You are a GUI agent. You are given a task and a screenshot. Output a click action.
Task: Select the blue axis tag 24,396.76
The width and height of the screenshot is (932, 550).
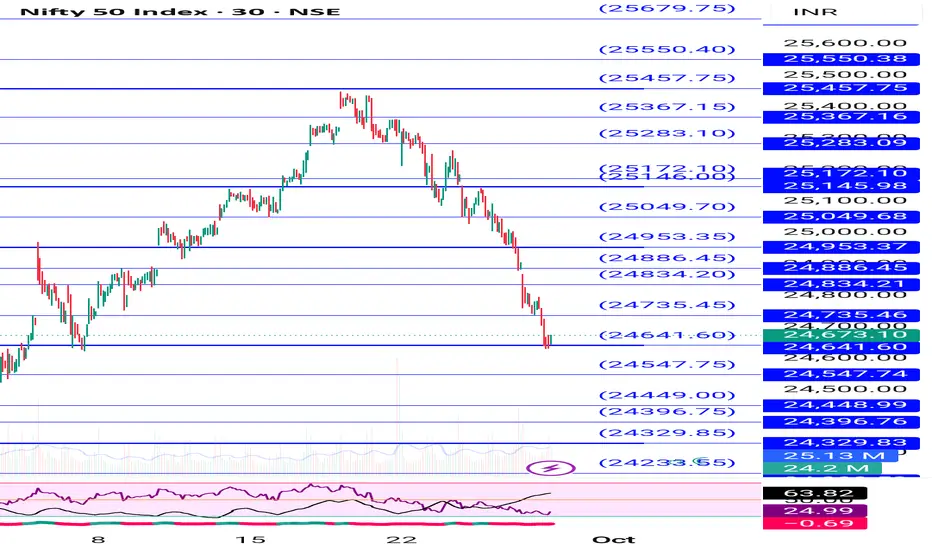click(x=840, y=422)
